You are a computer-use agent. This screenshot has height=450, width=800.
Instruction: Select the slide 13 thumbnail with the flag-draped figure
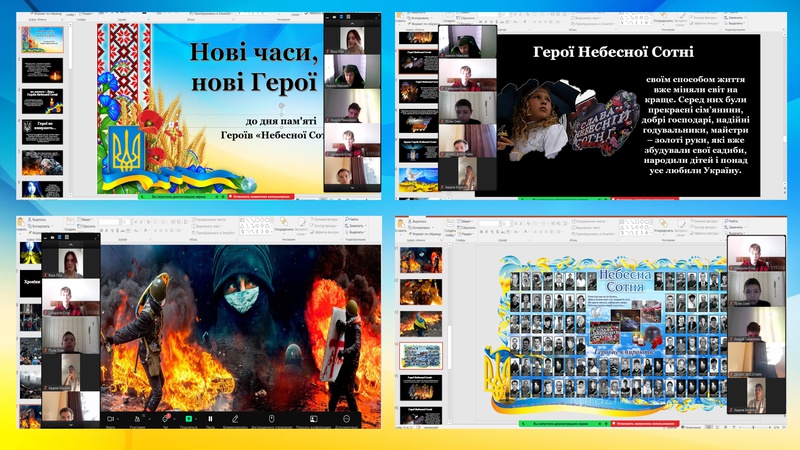(x=421, y=324)
